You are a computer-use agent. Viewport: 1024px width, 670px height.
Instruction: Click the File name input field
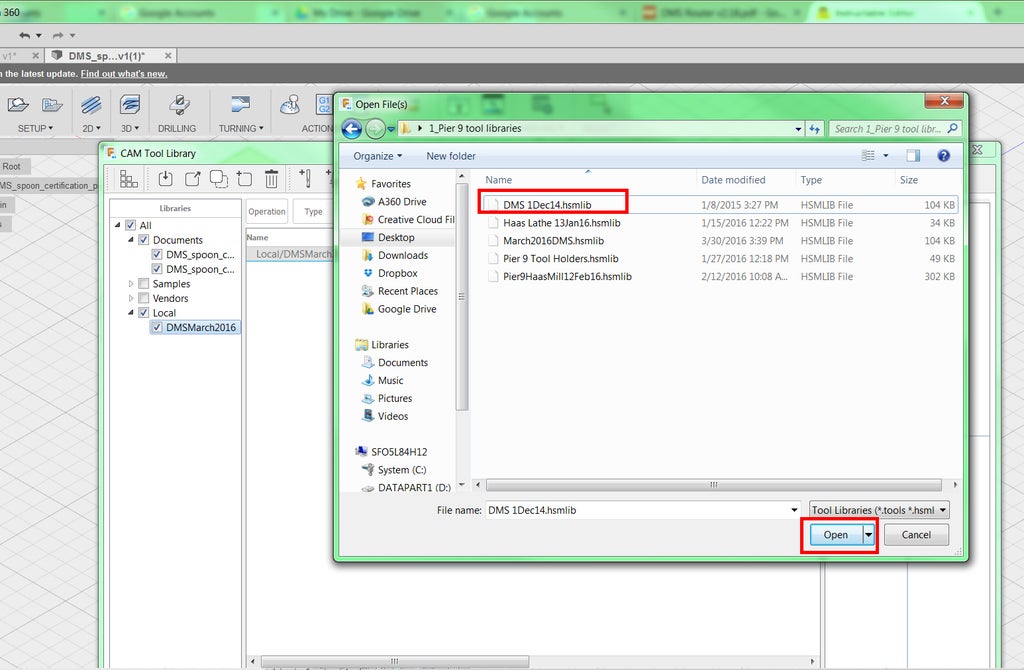click(x=637, y=510)
